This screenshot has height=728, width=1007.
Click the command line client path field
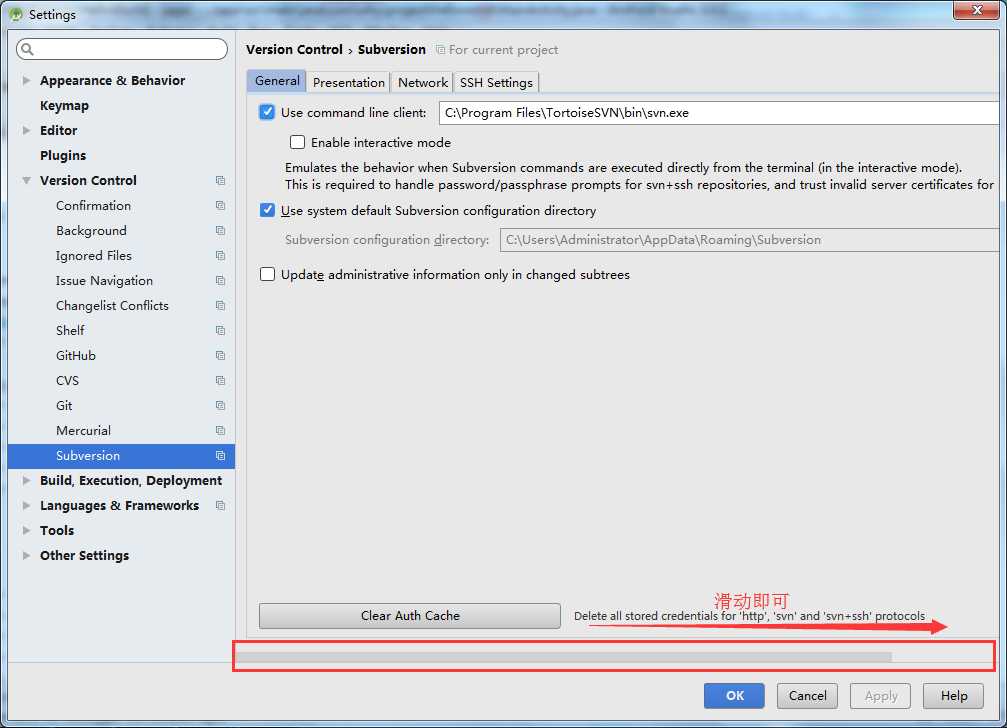(719, 113)
